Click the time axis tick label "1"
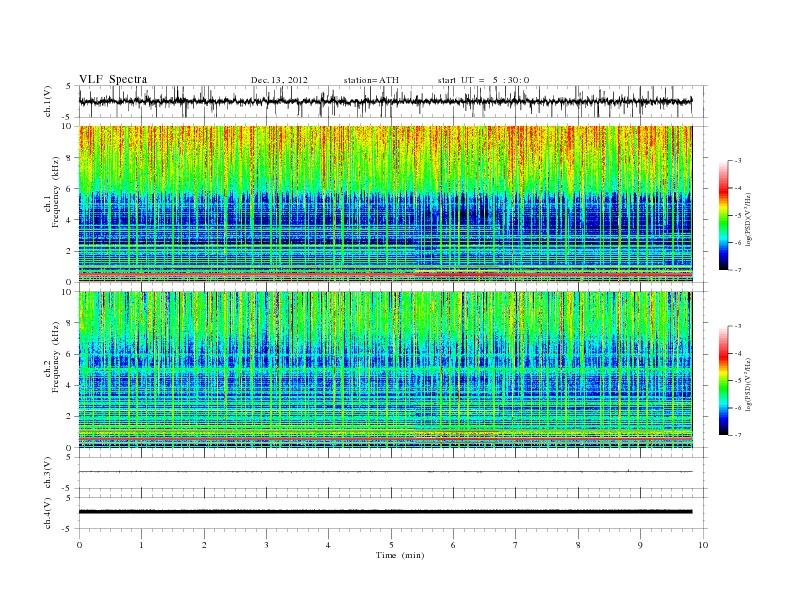Image resolution: width=792 pixels, height=612 pixels. [141, 545]
